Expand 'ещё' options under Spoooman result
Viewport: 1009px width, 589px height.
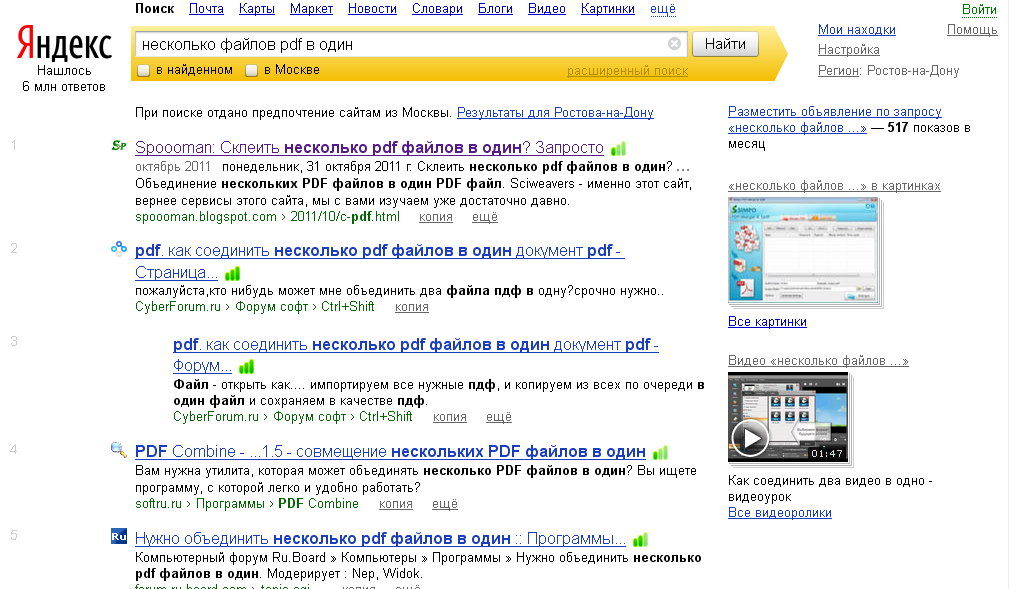point(485,217)
